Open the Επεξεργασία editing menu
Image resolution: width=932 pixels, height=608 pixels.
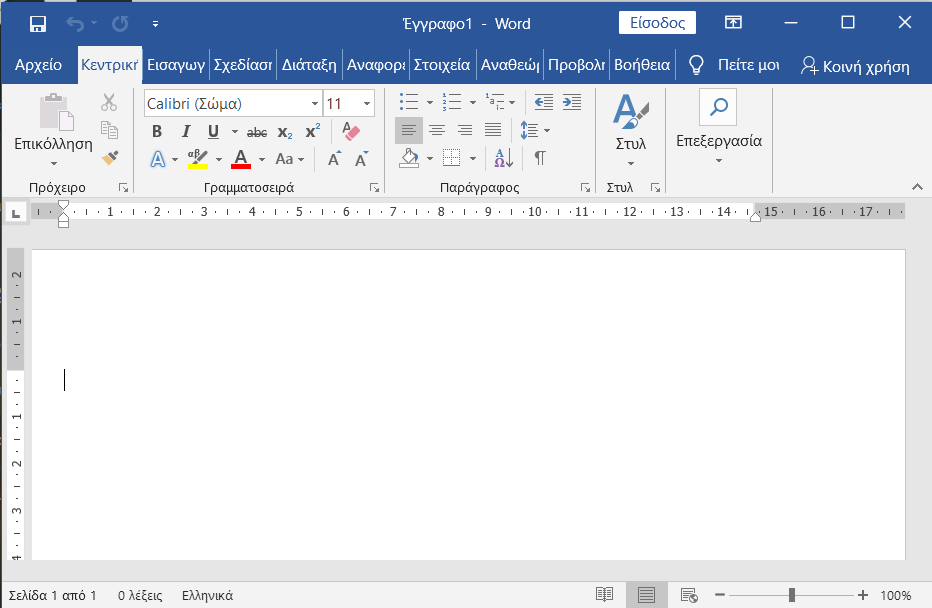click(x=719, y=127)
